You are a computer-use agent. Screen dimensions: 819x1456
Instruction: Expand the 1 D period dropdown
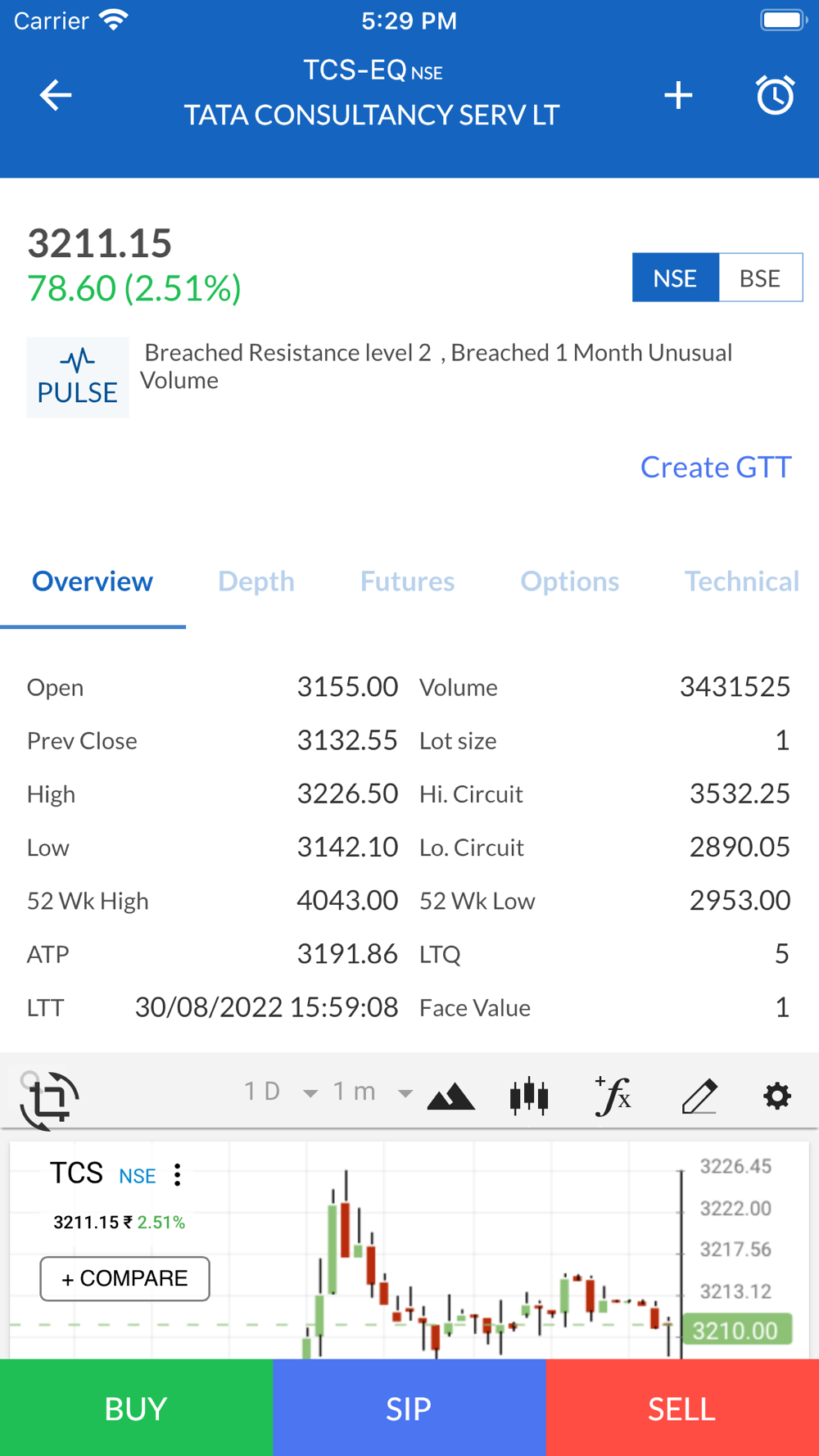(x=279, y=1092)
